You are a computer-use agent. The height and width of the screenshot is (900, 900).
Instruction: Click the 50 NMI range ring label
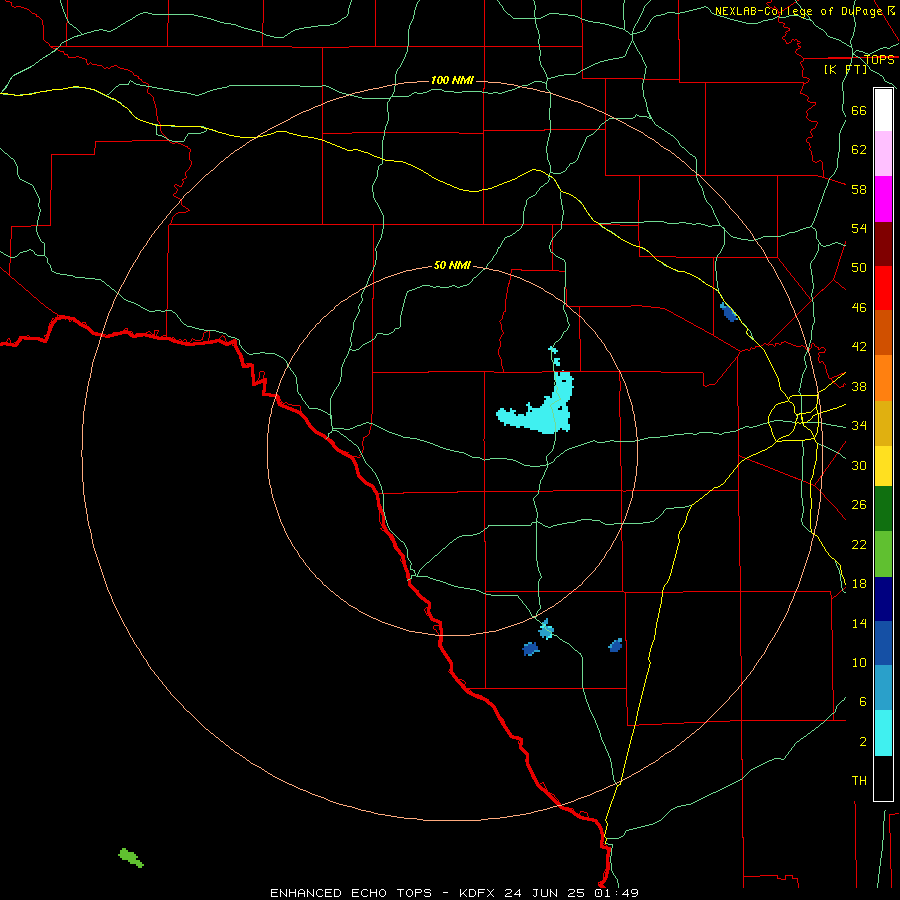coord(452,265)
